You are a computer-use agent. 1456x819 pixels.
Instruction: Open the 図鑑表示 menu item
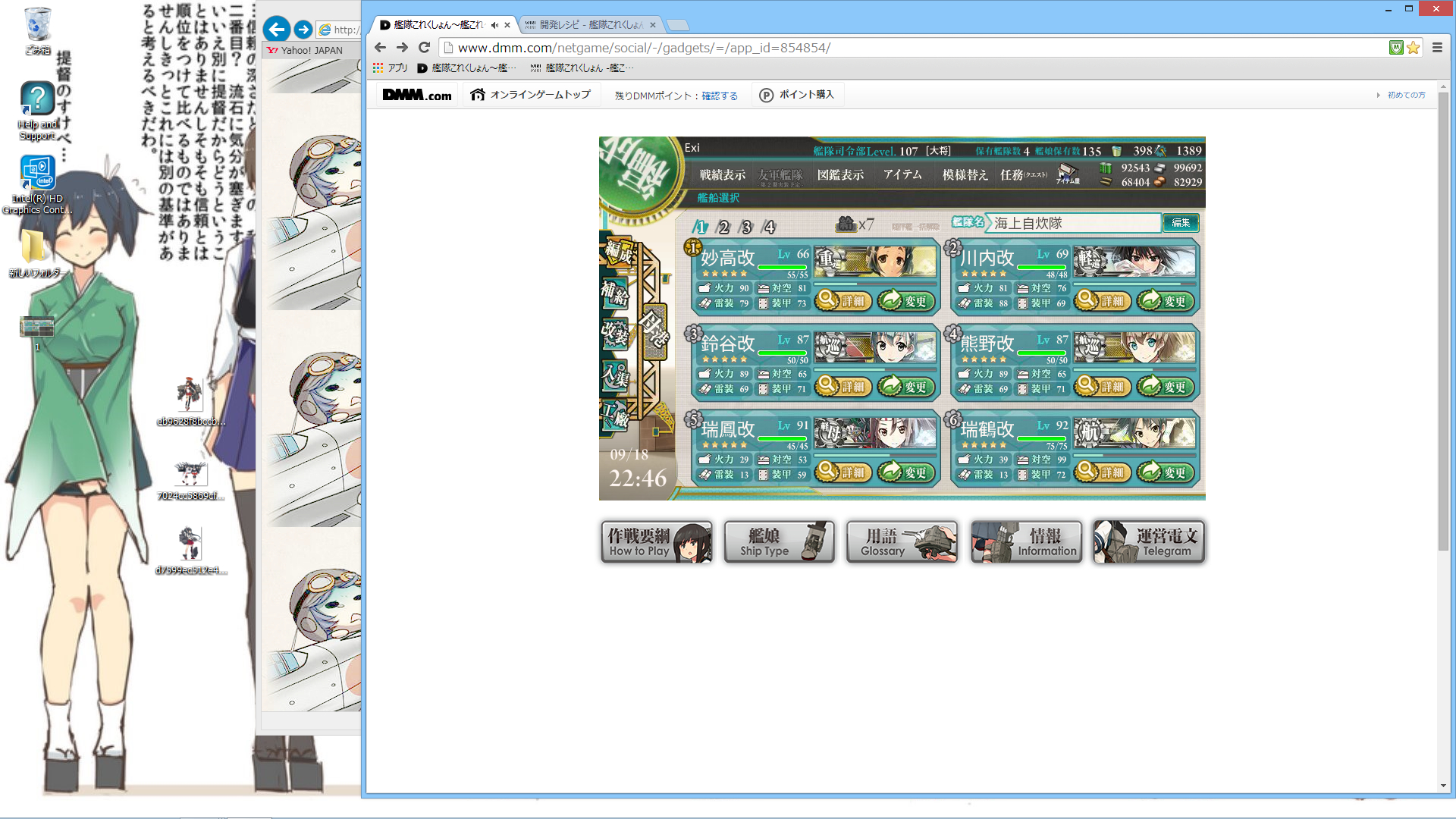point(840,175)
